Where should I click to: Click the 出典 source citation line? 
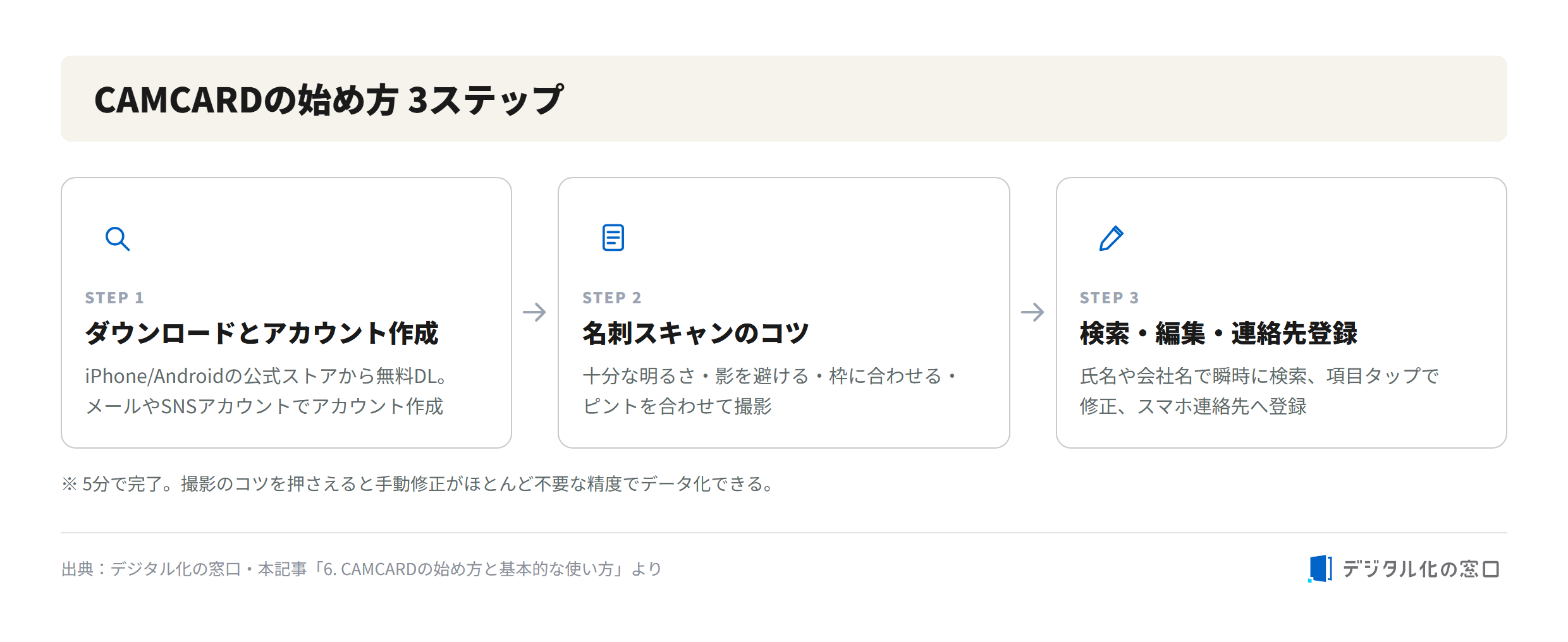click(362, 569)
